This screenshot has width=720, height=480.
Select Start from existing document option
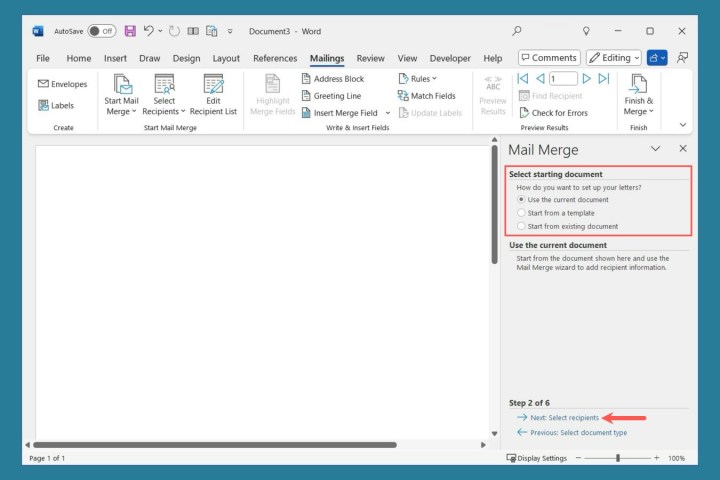[x=521, y=226]
